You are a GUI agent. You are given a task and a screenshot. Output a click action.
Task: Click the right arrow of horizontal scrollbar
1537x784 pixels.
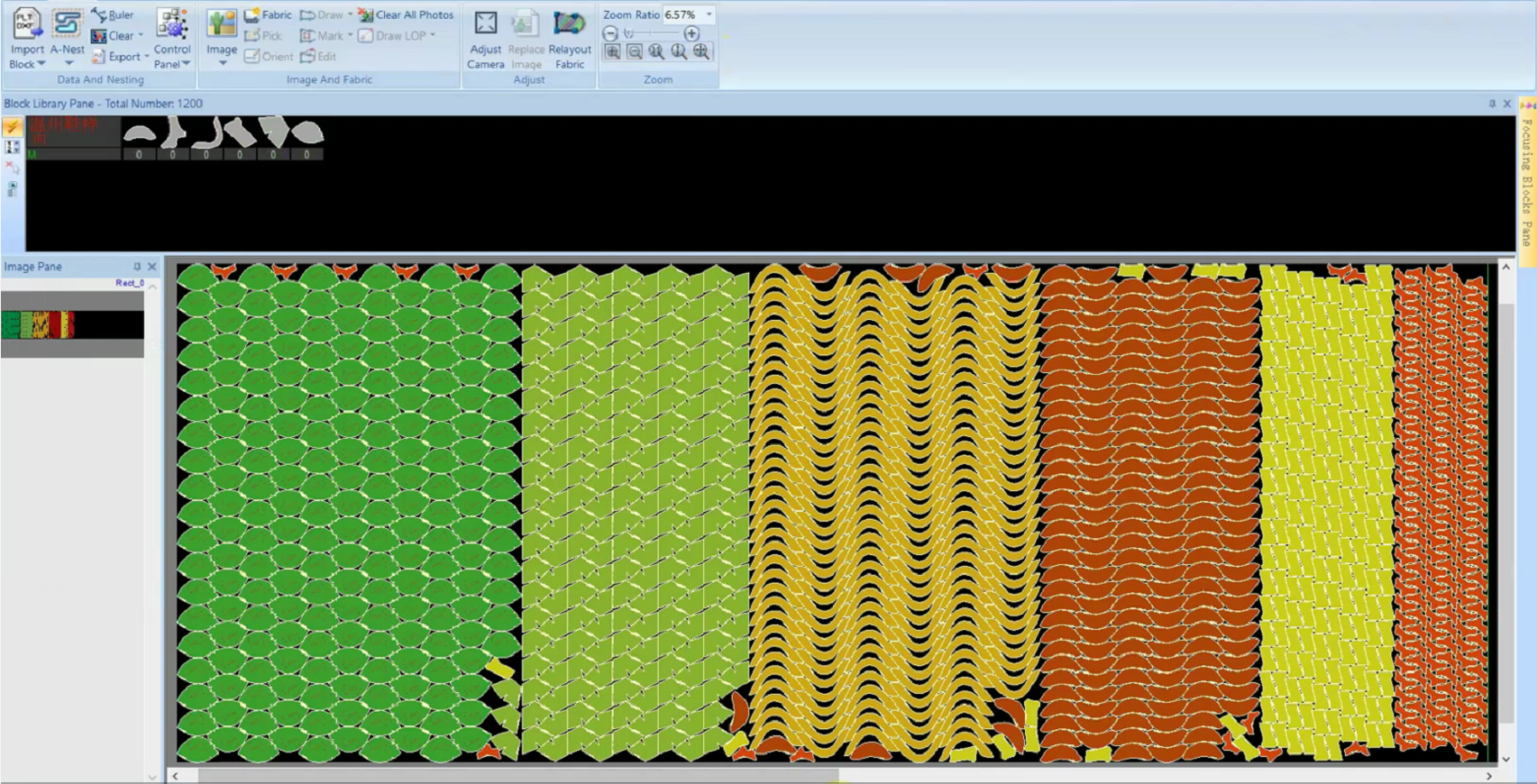(x=1488, y=775)
